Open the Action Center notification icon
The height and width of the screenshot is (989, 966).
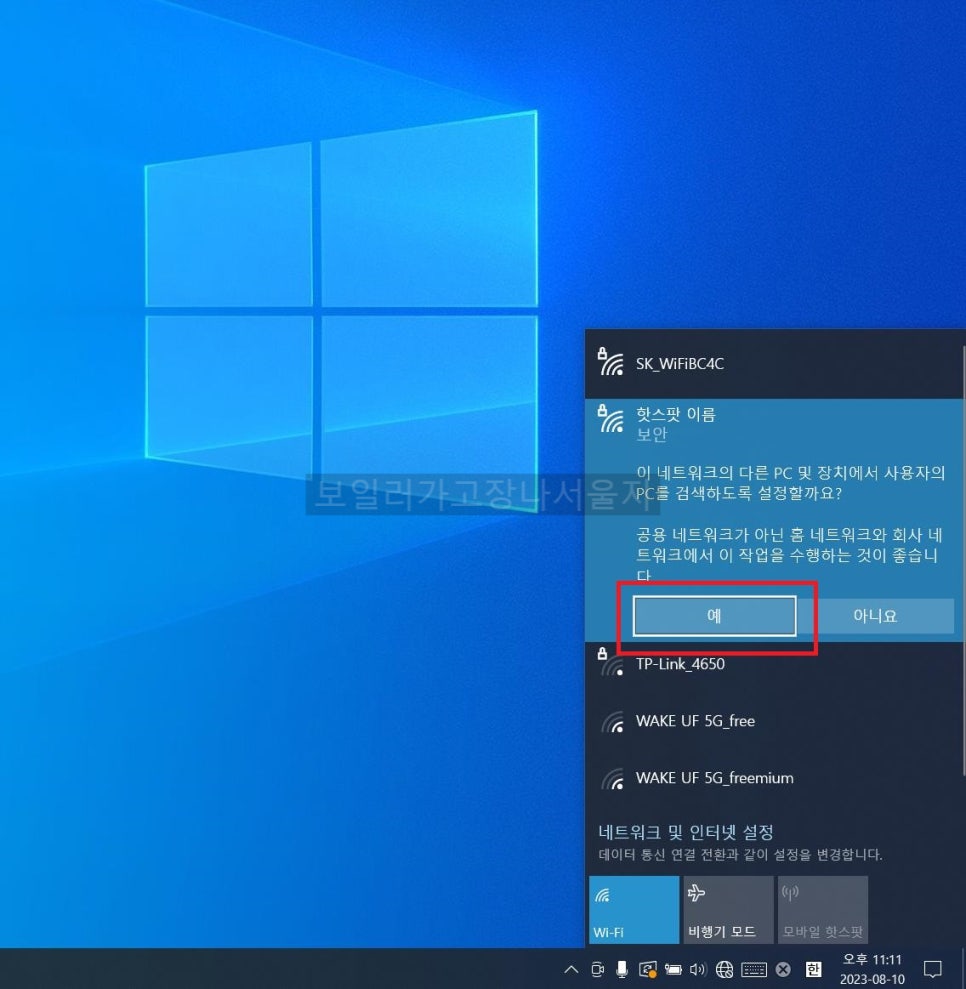click(x=933, y=969)
